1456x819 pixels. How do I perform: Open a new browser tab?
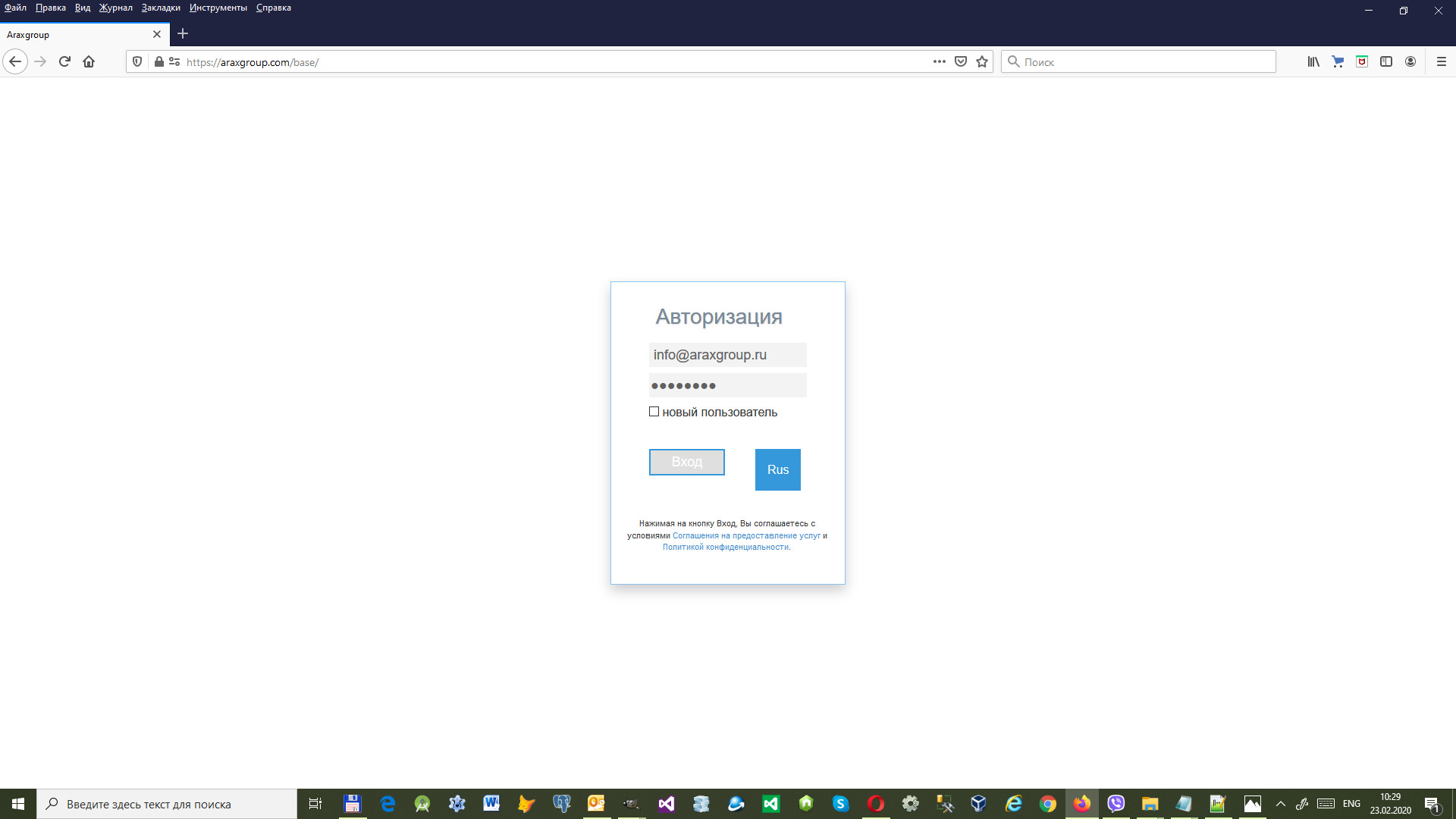183,34
